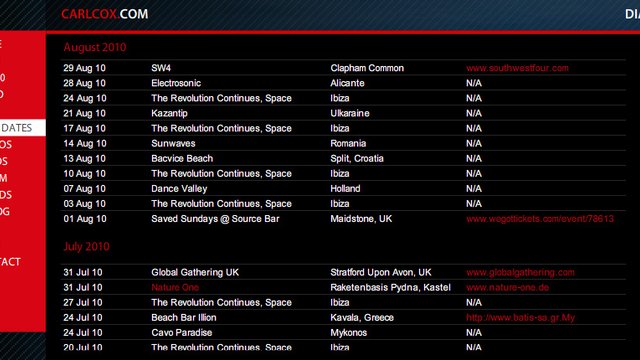Select the date 24 Aug 10
The width and height of the screenshot is (640, 360).
point(84,98)
